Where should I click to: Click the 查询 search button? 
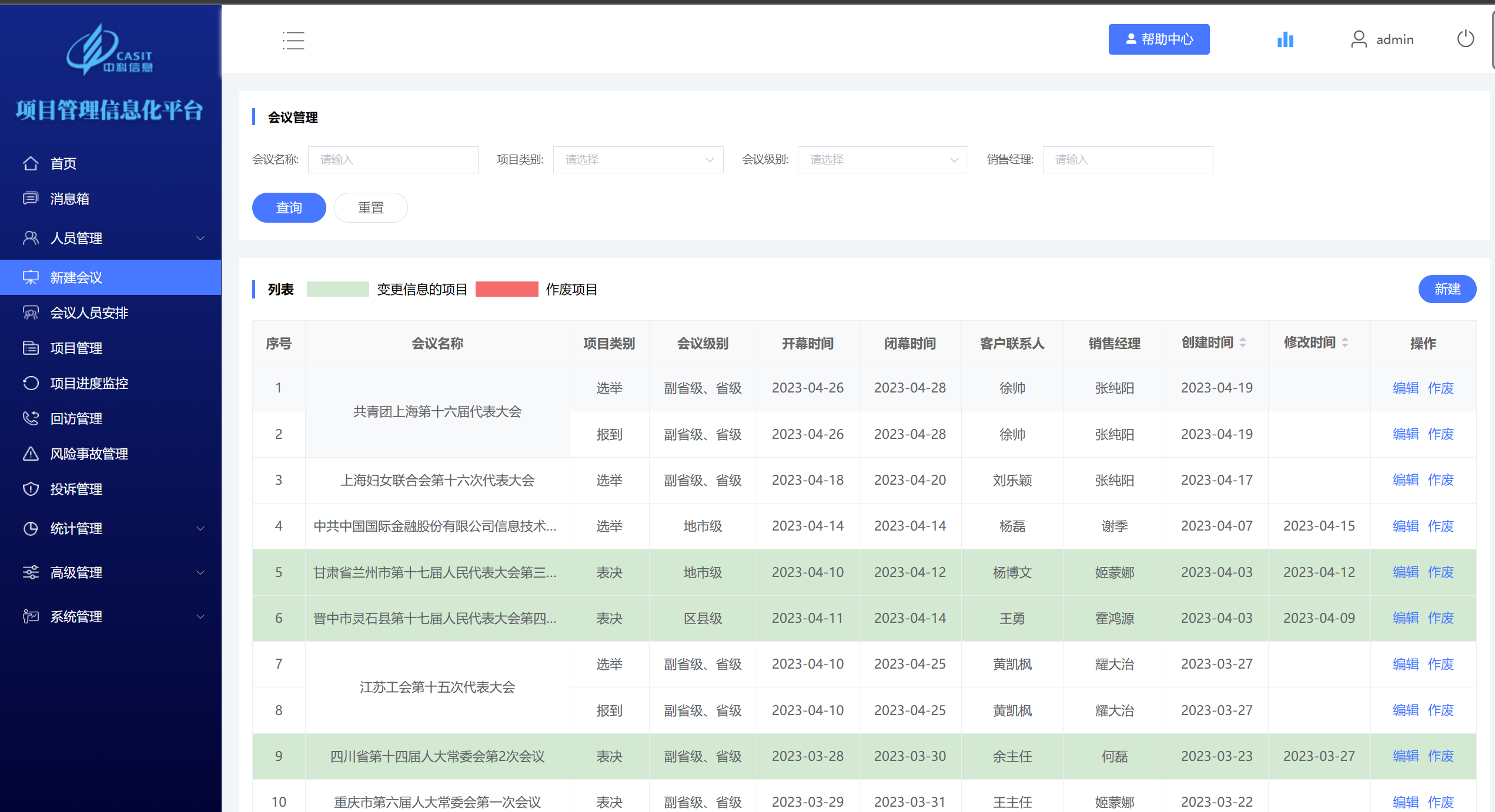coord(289,207)
